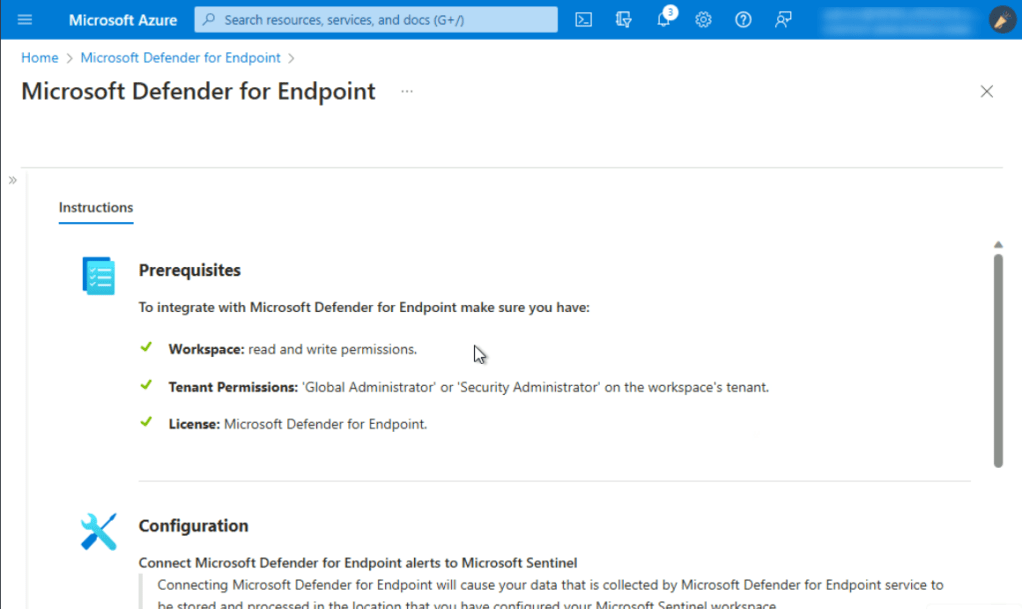Click the Microsoft Azure logo text
This screenshot has height=609, width=1022.
click(123, 20)
